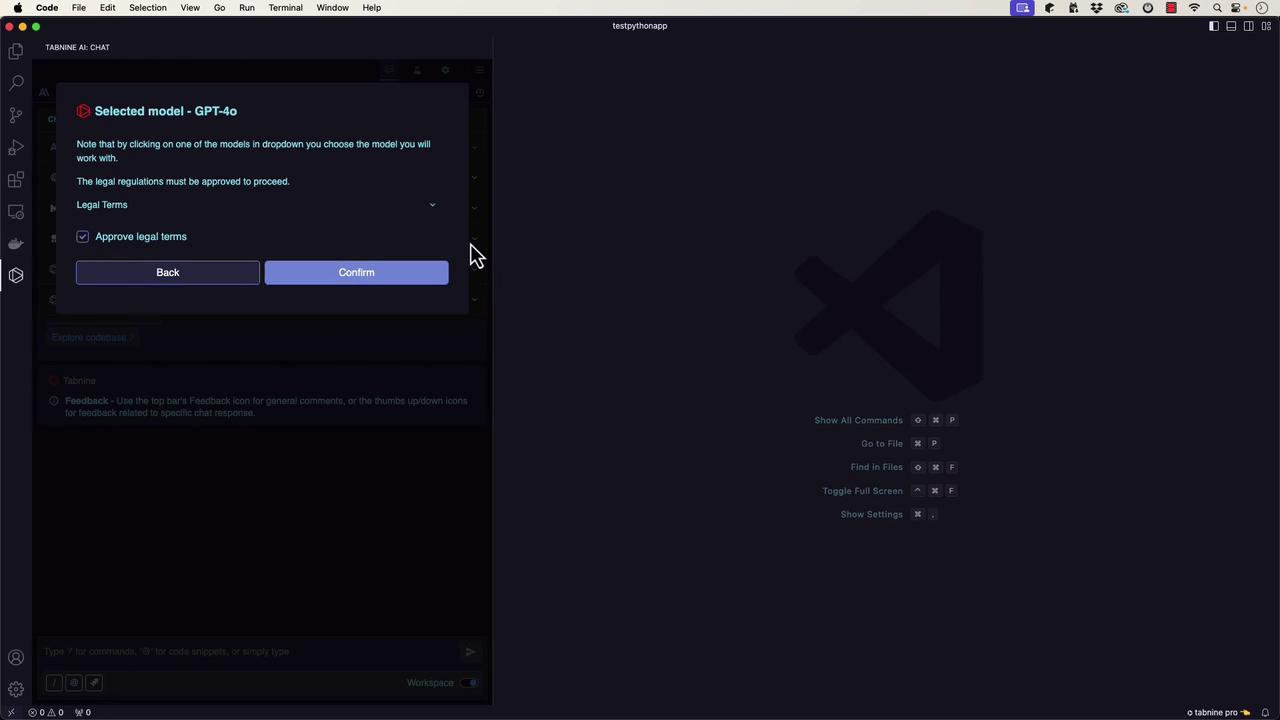Click the Show Settings hint
This screenshot has width=1280, height=720.
coord(872,515)
